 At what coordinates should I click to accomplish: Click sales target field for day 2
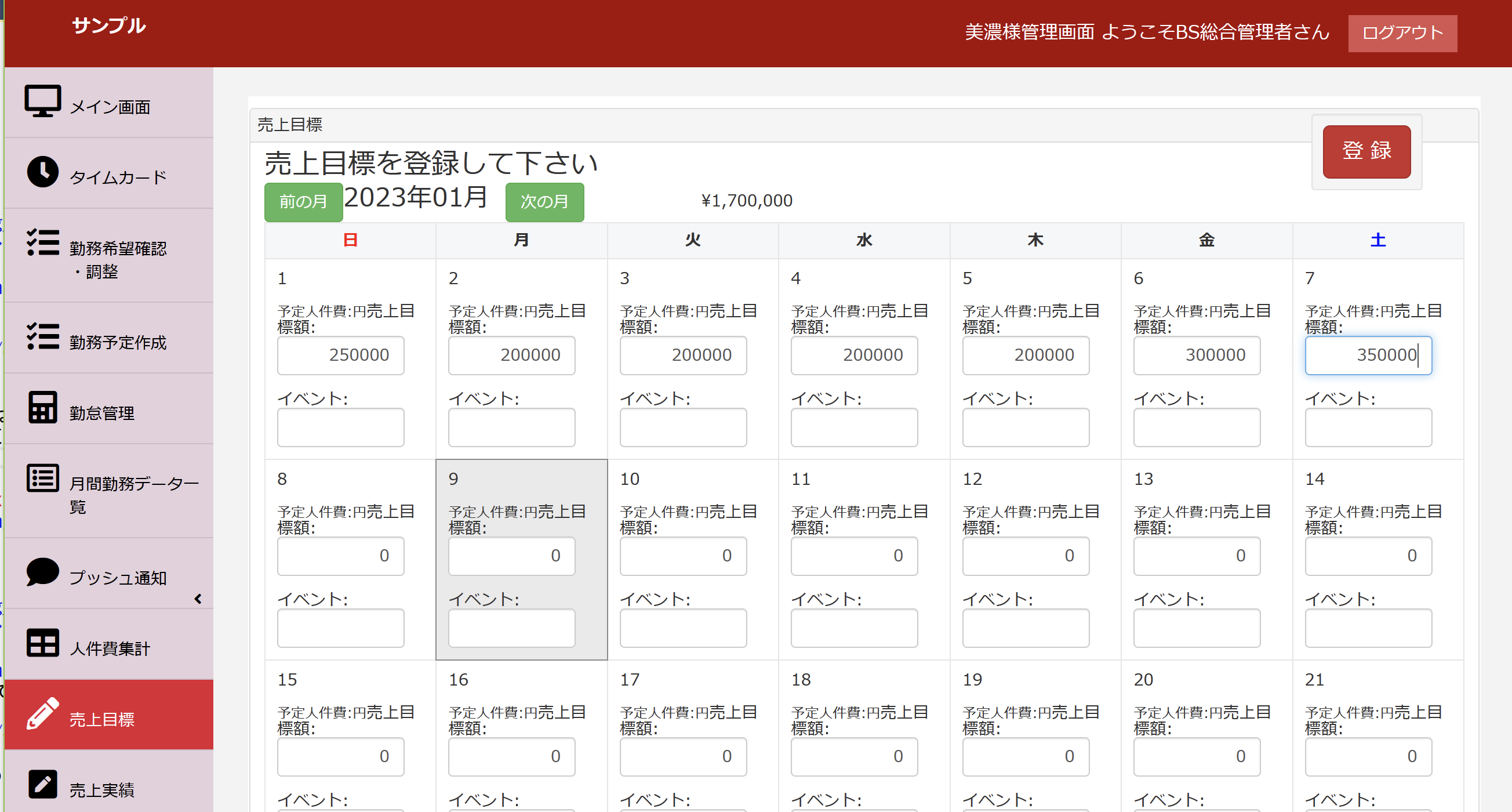[512, 355]
